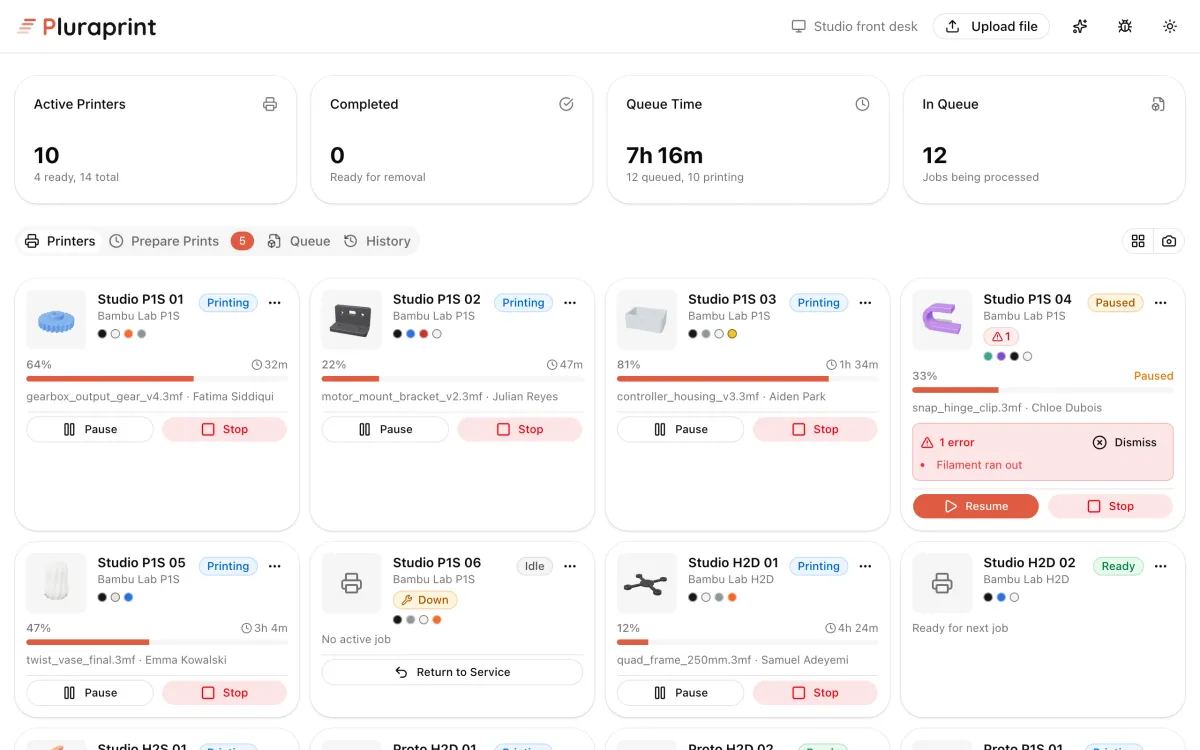This screenshot has width=1200, height=750.
Task: Click quad_frame_250mm.3mf file name
Action: [x=683, y=660]
